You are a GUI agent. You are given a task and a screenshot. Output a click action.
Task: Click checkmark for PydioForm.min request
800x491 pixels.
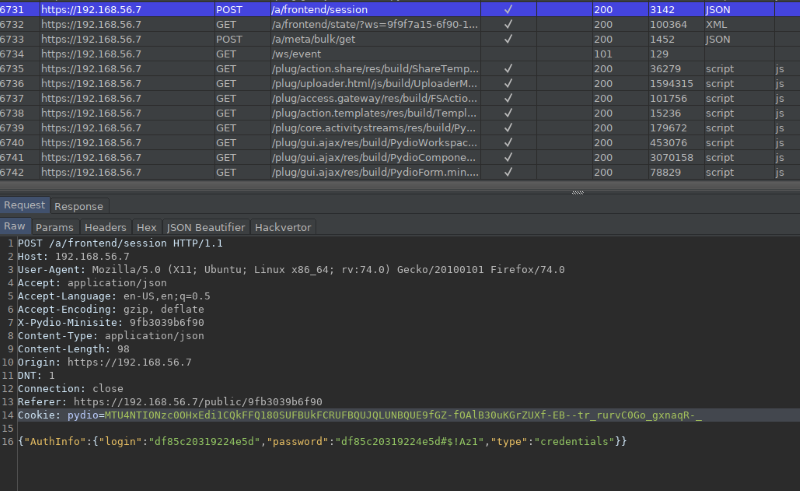pyautogui.click(x=508, y=172)
